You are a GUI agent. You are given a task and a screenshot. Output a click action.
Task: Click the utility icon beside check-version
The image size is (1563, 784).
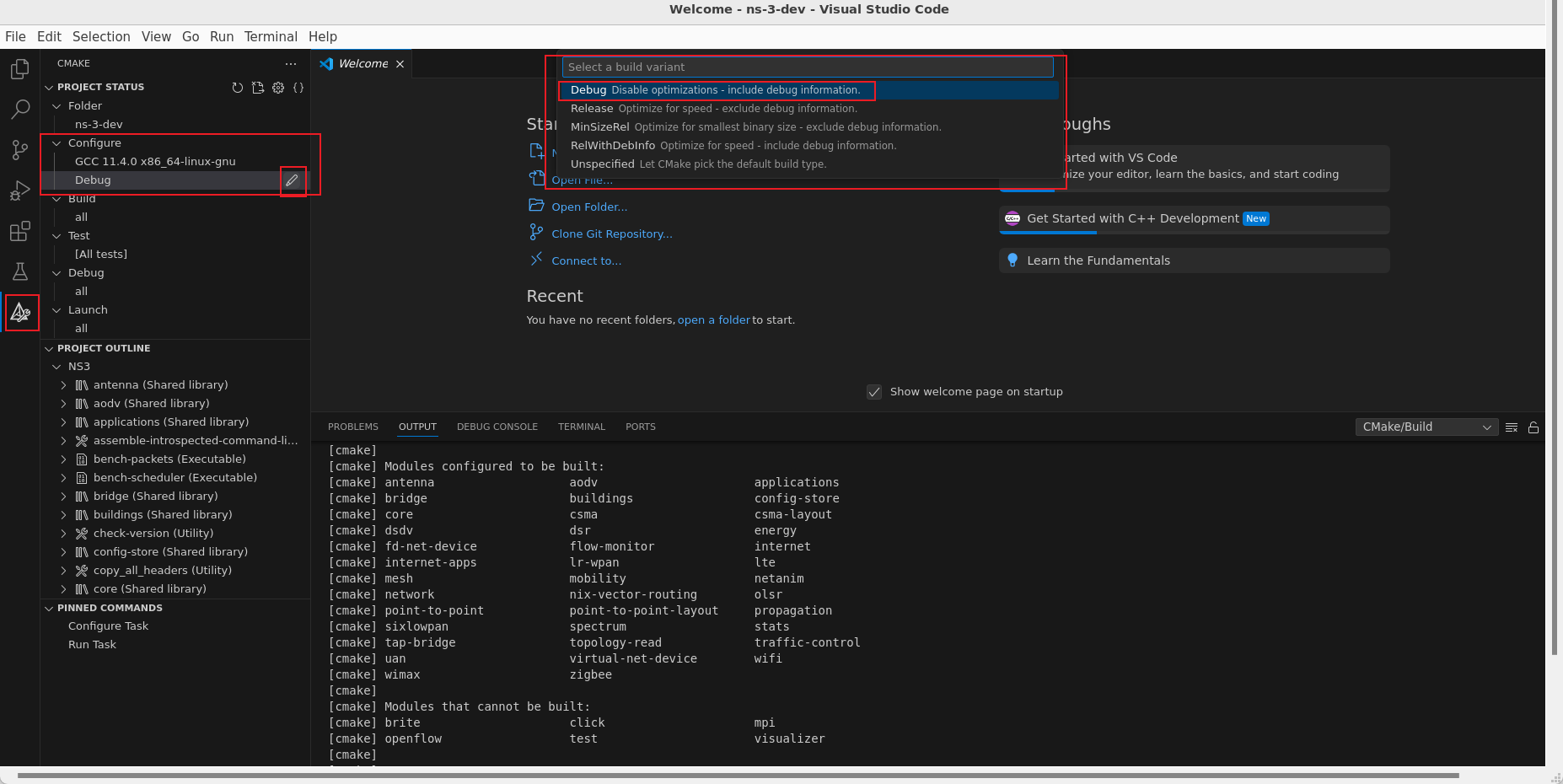(82, 534)
